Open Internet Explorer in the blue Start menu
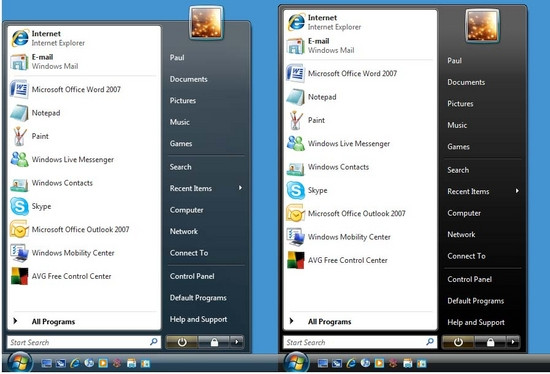The image size is (550, 374). pos(84,38)
